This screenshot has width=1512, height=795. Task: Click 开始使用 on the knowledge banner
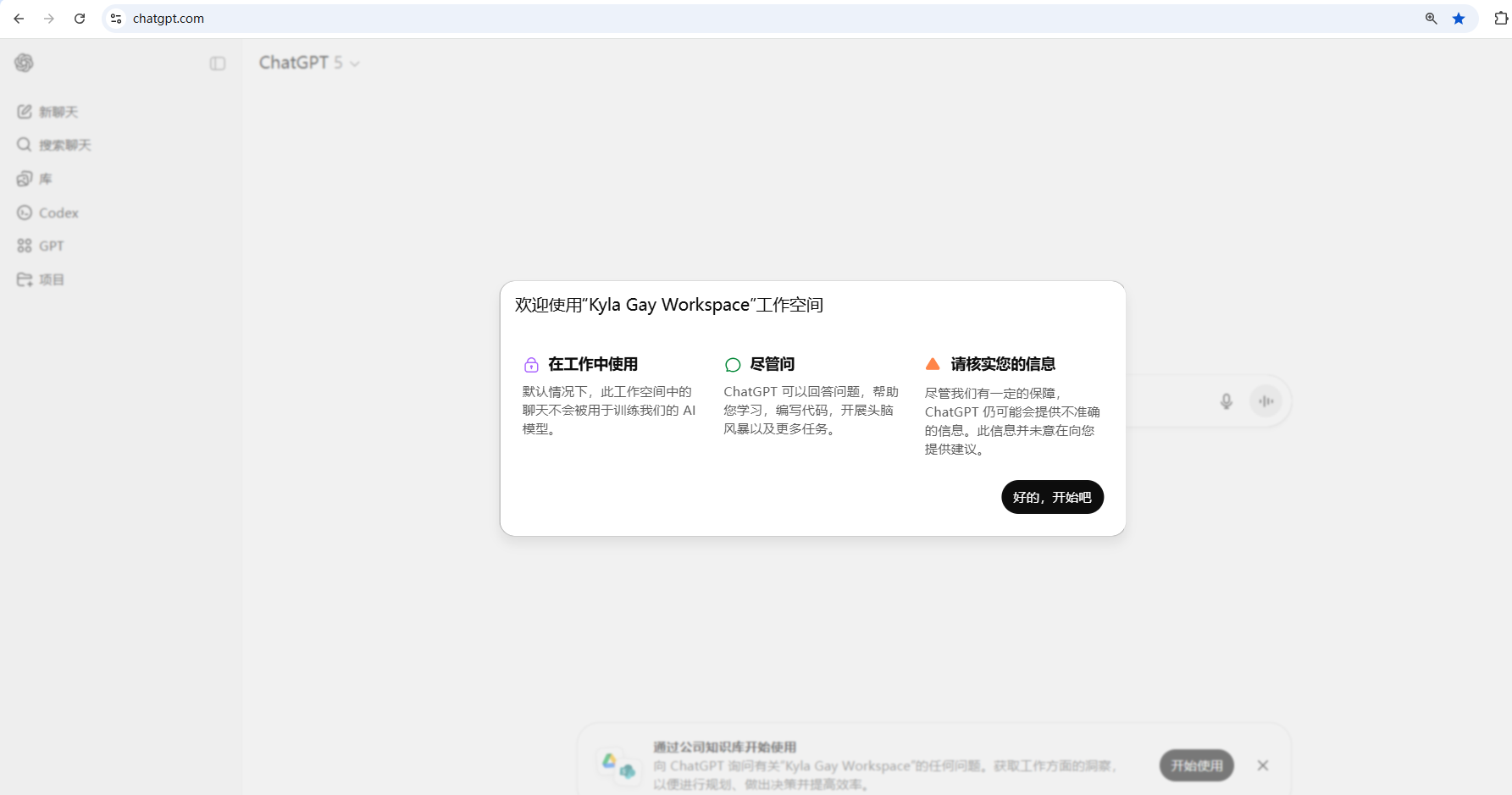click(x=1196, y=765)
